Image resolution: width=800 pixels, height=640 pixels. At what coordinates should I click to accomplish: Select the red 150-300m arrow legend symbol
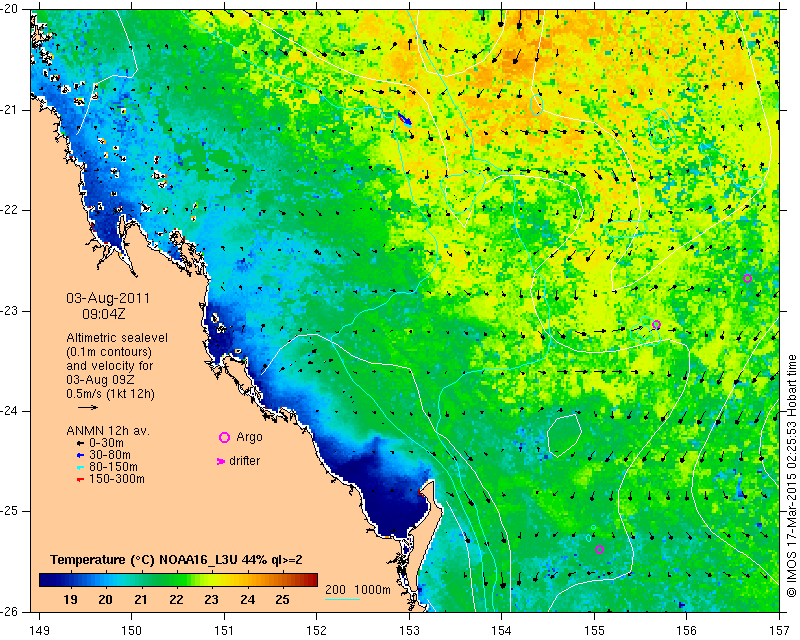pyautogui.click(x=80, y=480)
